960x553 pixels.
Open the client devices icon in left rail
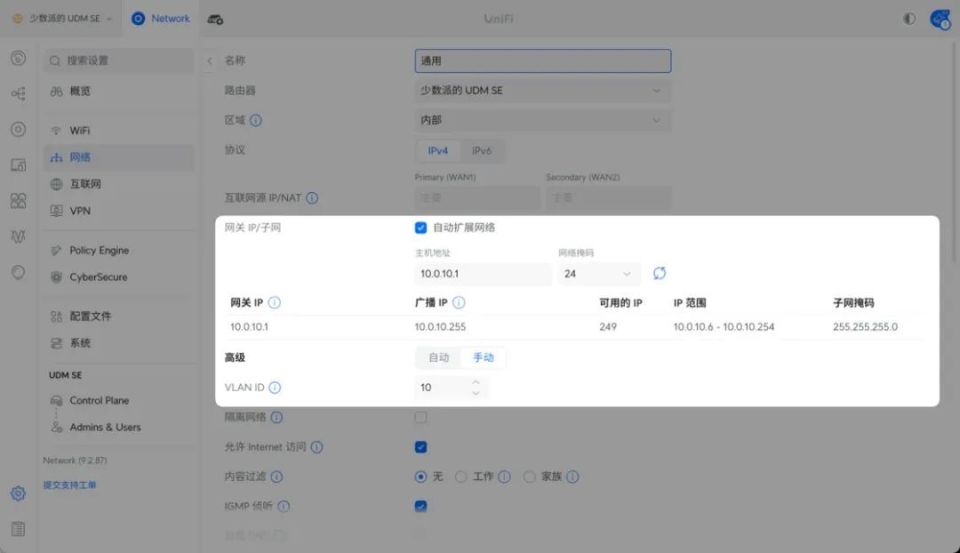[18, 165]
